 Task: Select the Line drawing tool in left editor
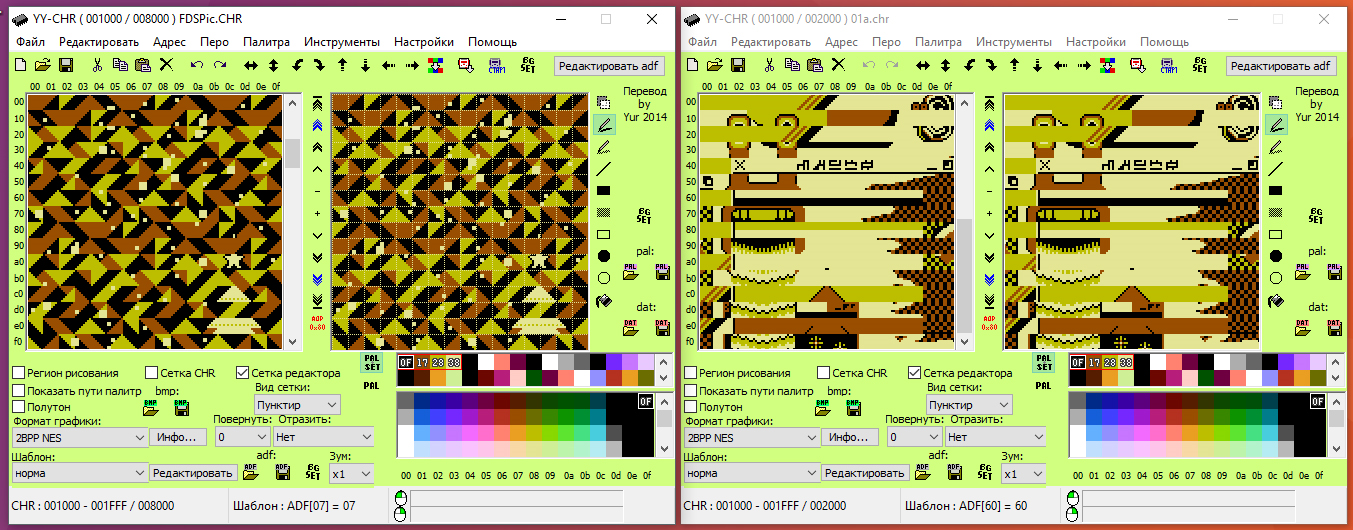coord(604,169)
